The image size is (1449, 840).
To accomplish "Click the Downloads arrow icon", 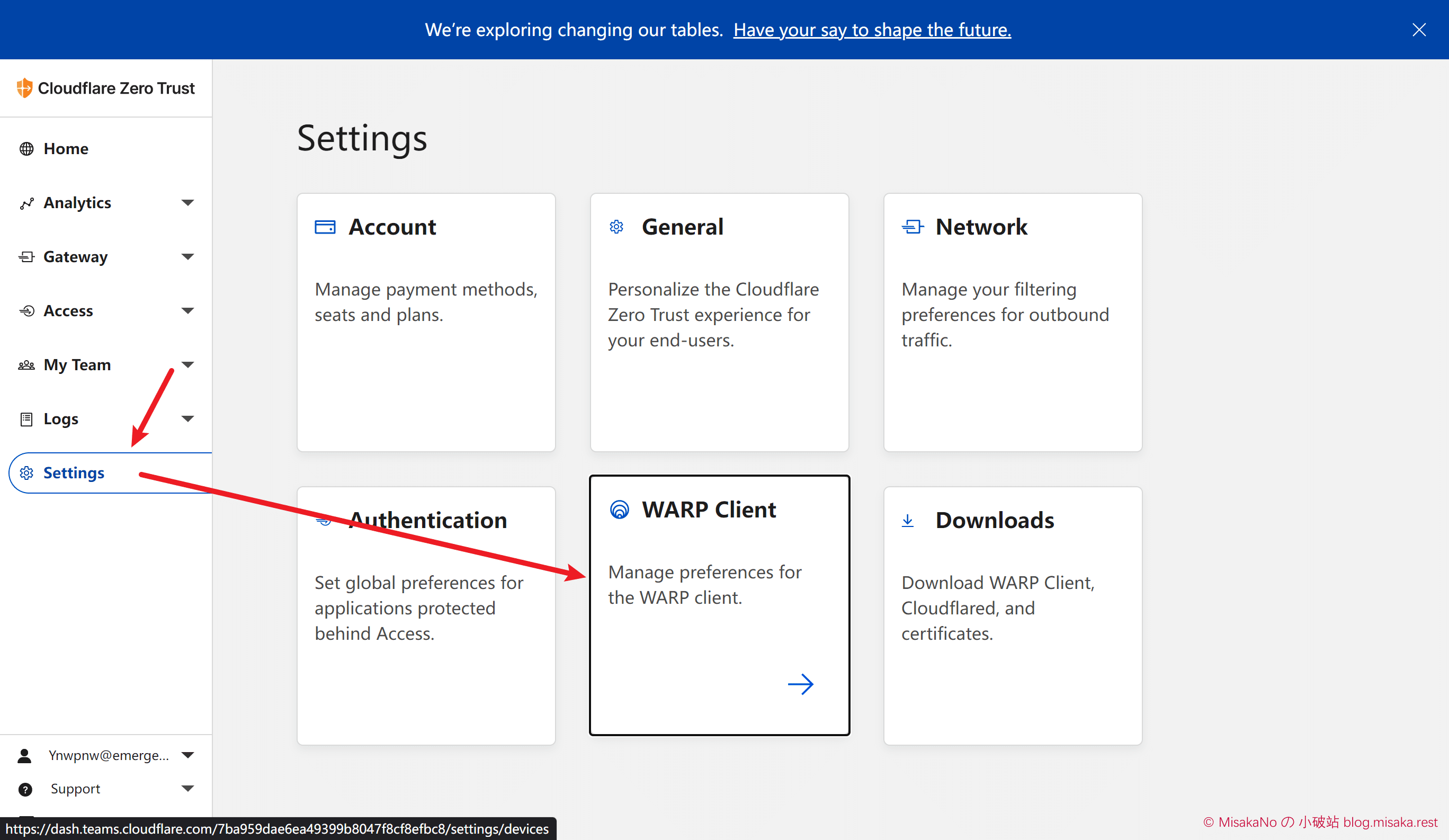I will 908,520.
